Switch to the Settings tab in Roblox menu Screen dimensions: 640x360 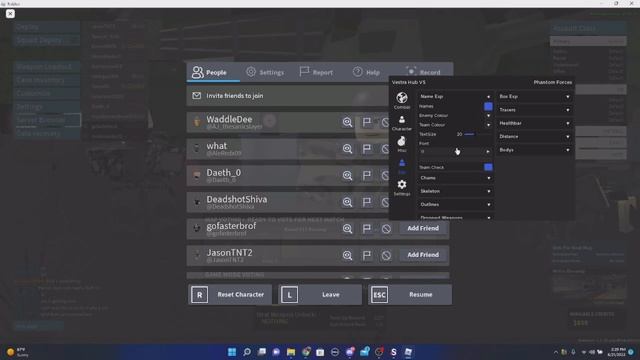pos(265,72)
